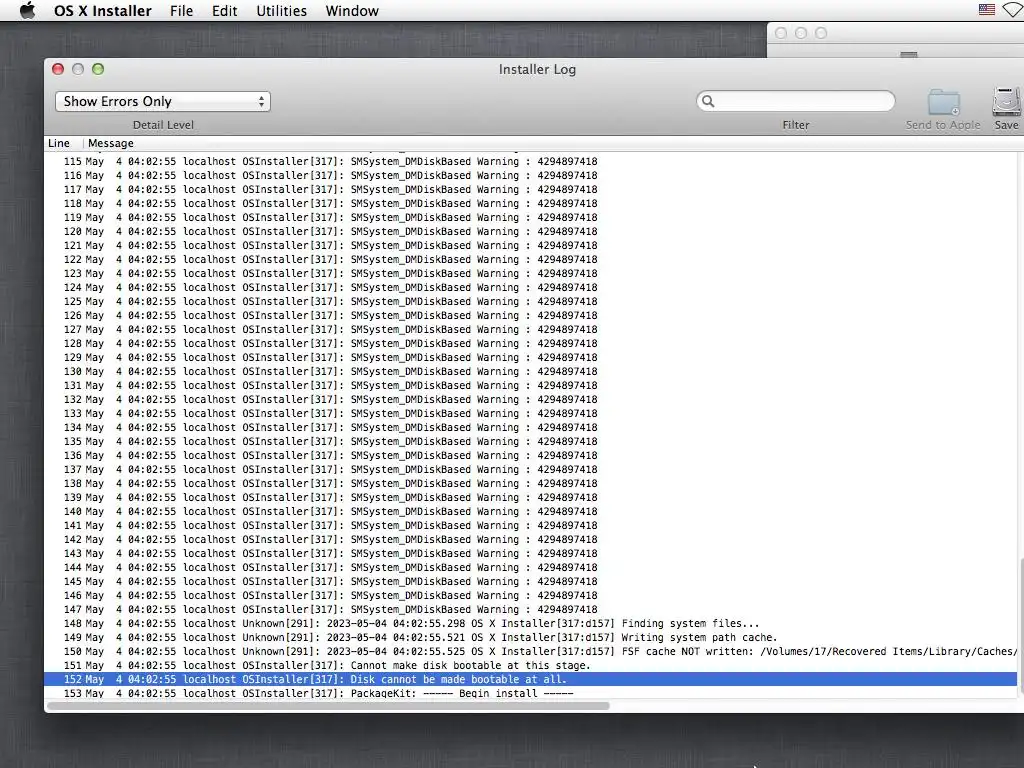Image resolution: width=1024 pixels, height=768 pixels.
Task: Select log line 124
Action: point(530,287)
